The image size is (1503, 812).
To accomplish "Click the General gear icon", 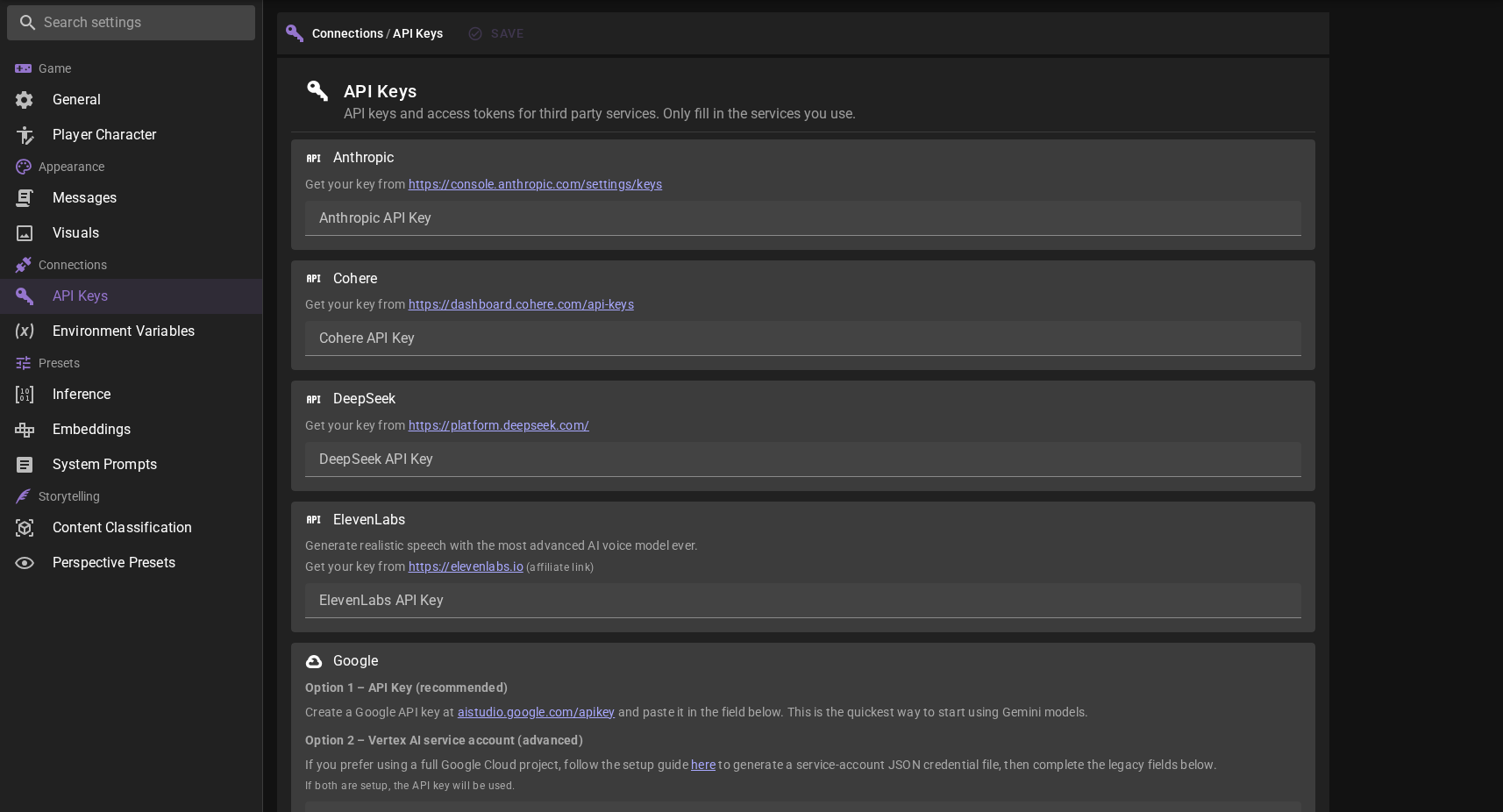I will [x=25, y=100].
